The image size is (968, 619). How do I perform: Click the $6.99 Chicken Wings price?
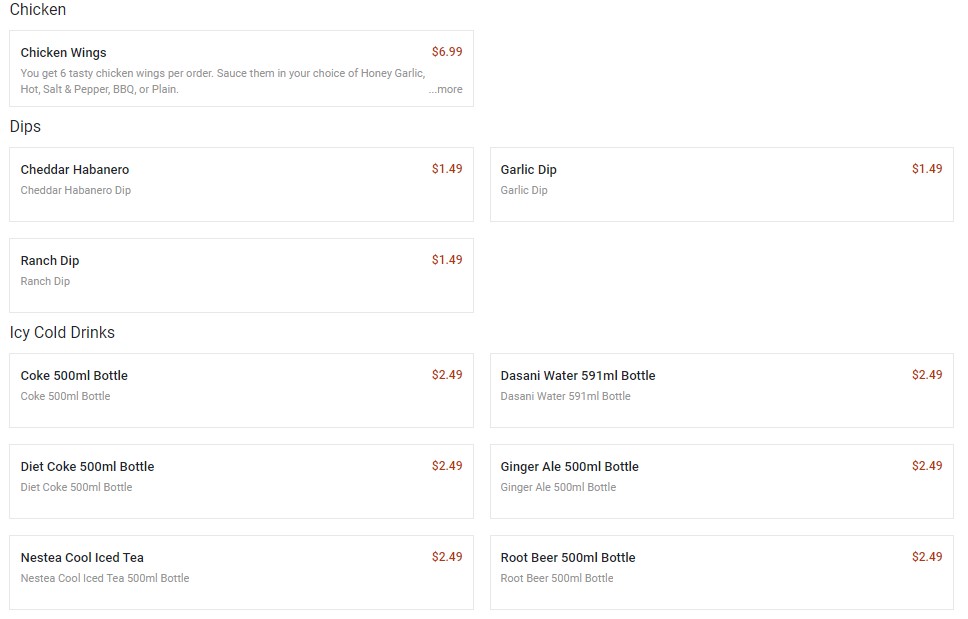pyautogui.click(x=447, y=52)
